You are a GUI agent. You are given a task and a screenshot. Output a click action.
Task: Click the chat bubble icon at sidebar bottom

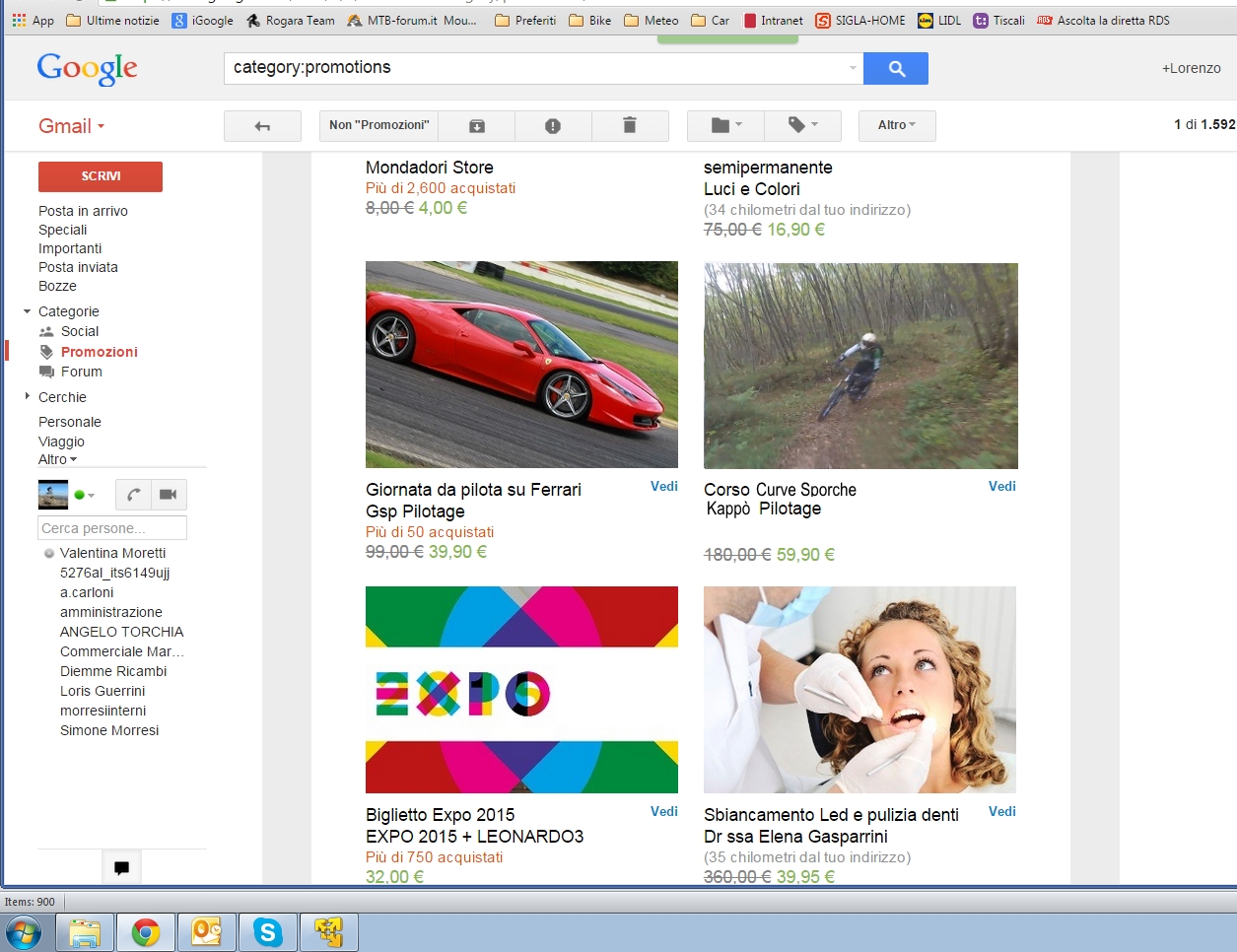pyautogui.click(x=121, y=867)
